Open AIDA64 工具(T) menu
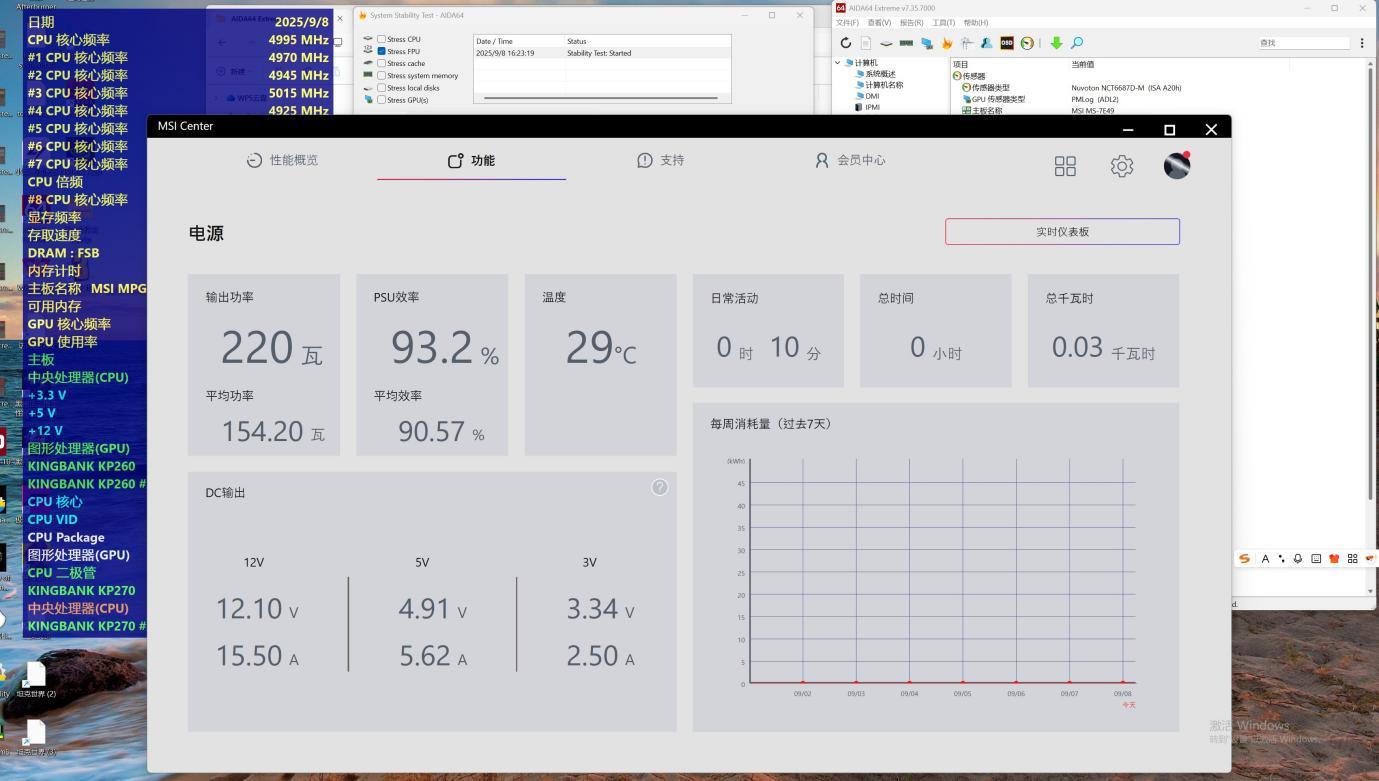 (944, 23)
